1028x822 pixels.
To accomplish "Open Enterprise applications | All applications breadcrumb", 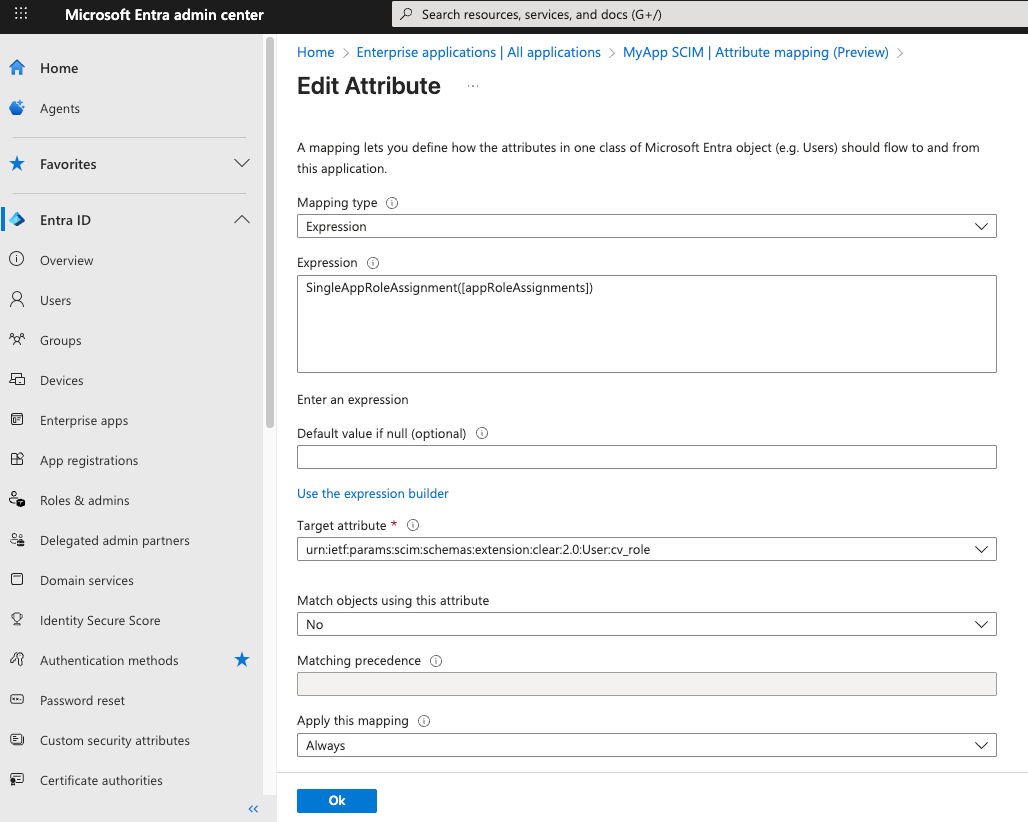I will tap(479, 52).
